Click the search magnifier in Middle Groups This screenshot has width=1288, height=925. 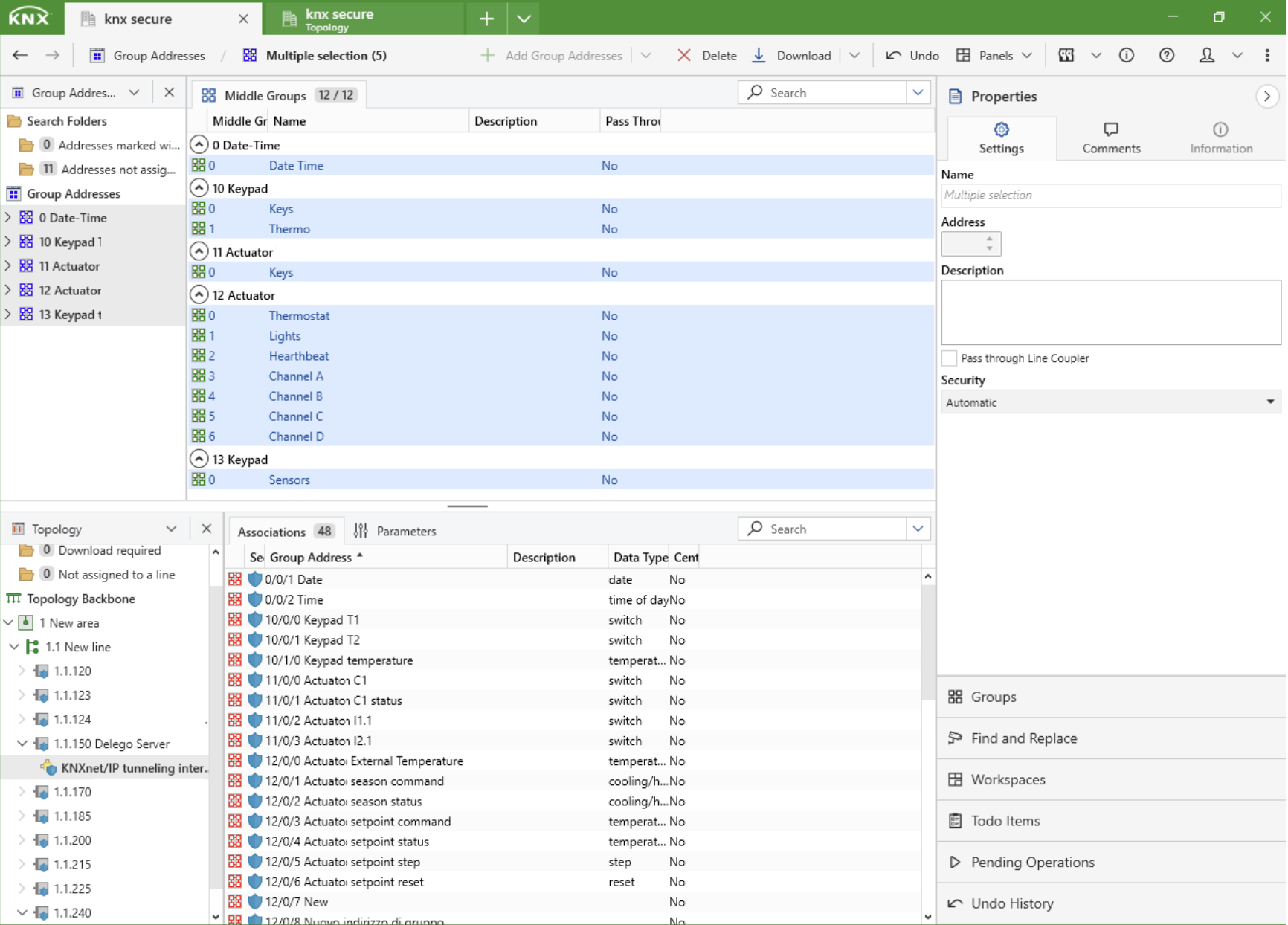coord(756,92)
